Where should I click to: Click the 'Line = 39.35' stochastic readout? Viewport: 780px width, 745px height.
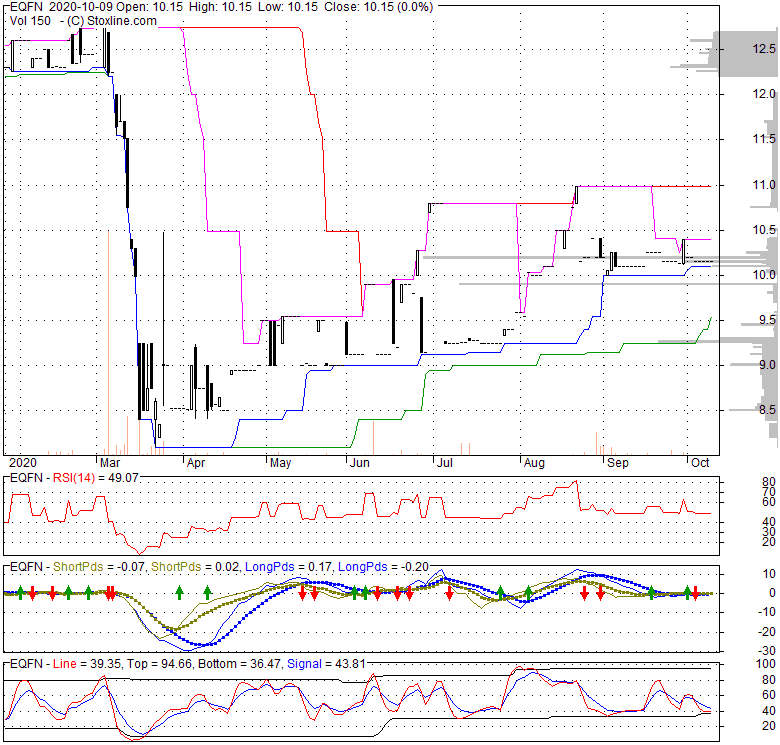(x=87, y=664)
